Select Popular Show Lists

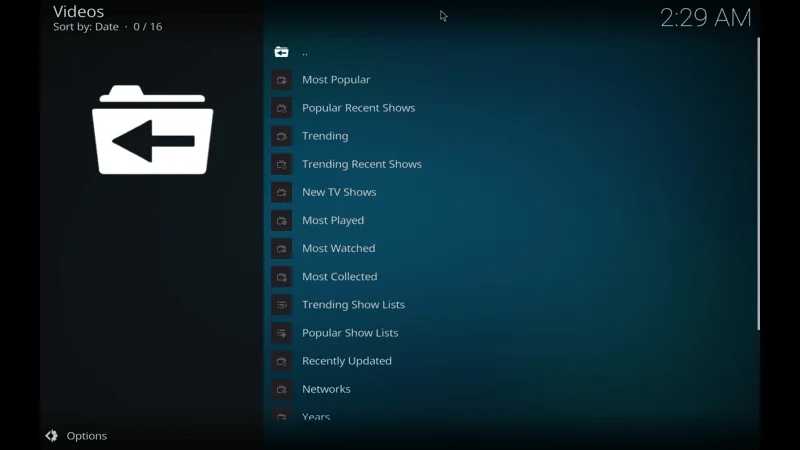pyautogui.click(x=350, y=333)
